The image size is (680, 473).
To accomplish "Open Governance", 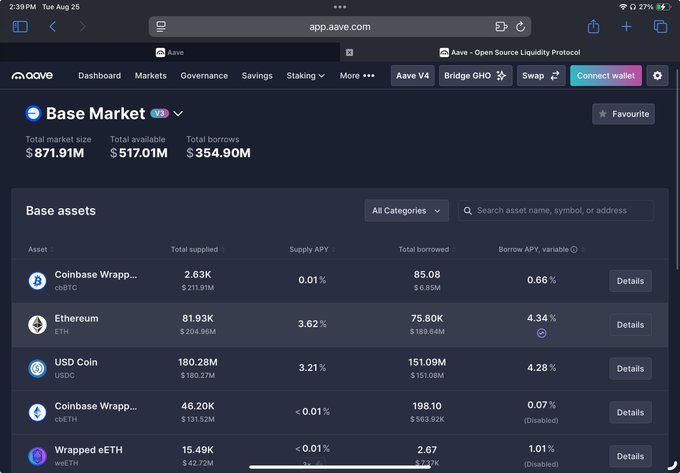I will pyautogui.click(x=204, y=75).
